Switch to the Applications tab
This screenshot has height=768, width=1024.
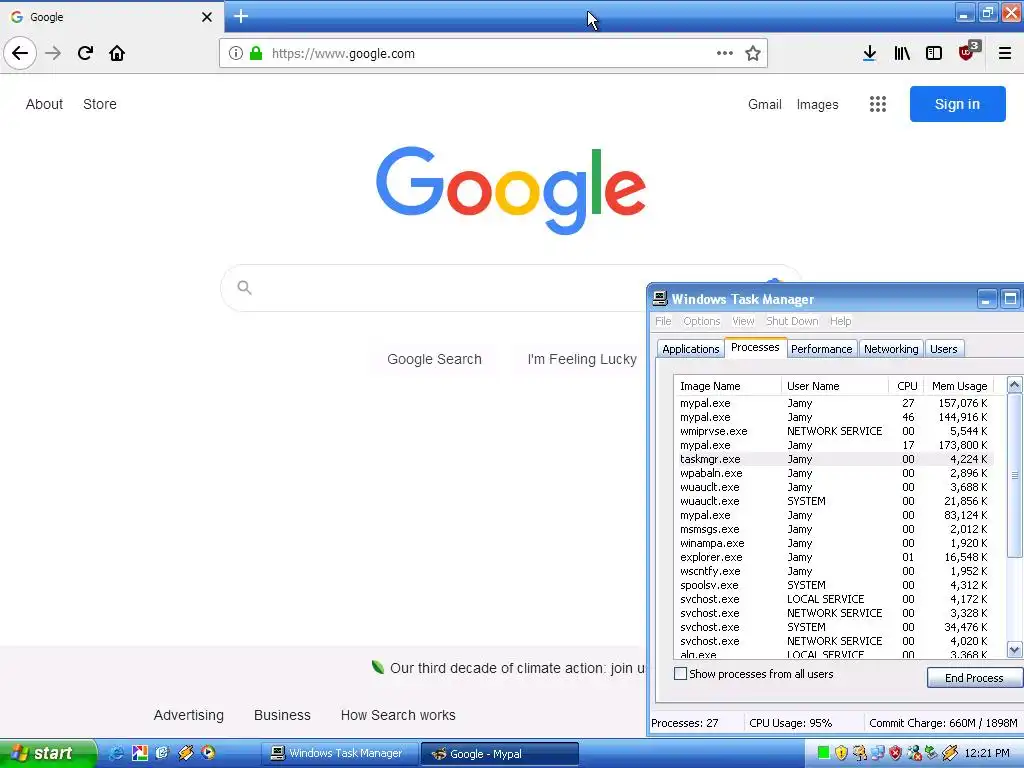[x=690, y=349]
